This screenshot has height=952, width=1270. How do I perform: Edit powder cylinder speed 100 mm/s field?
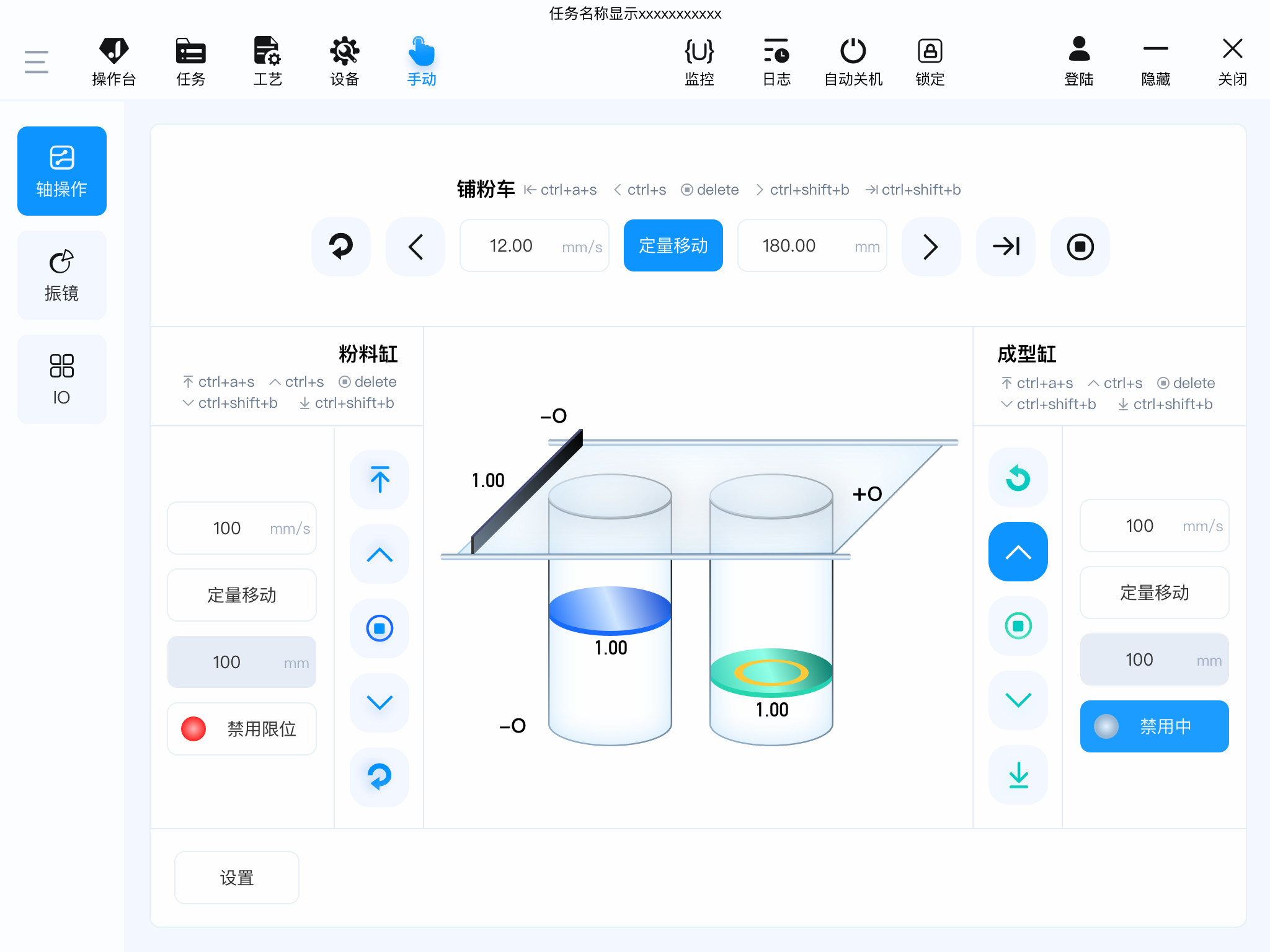(x=242, y=528)
